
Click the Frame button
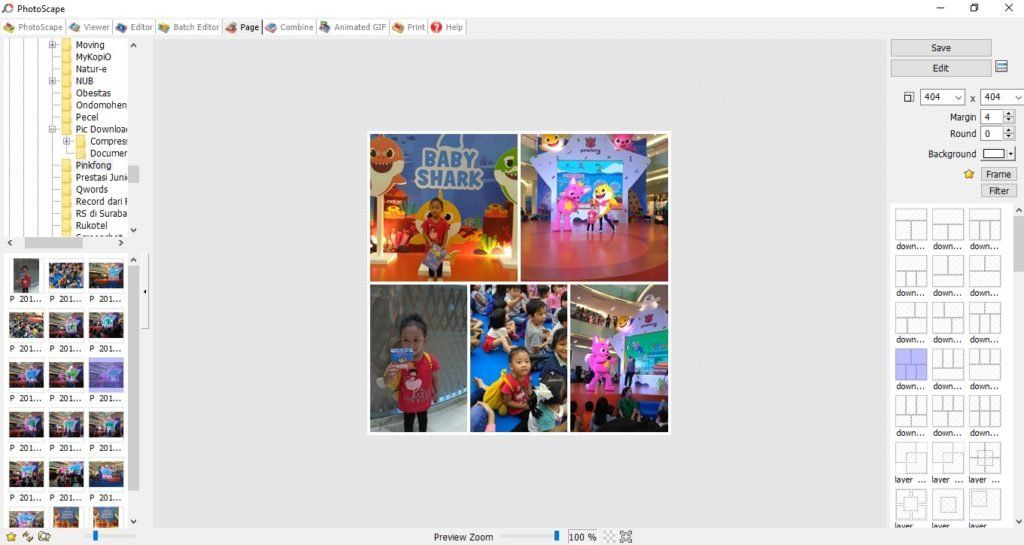[998, 174]
